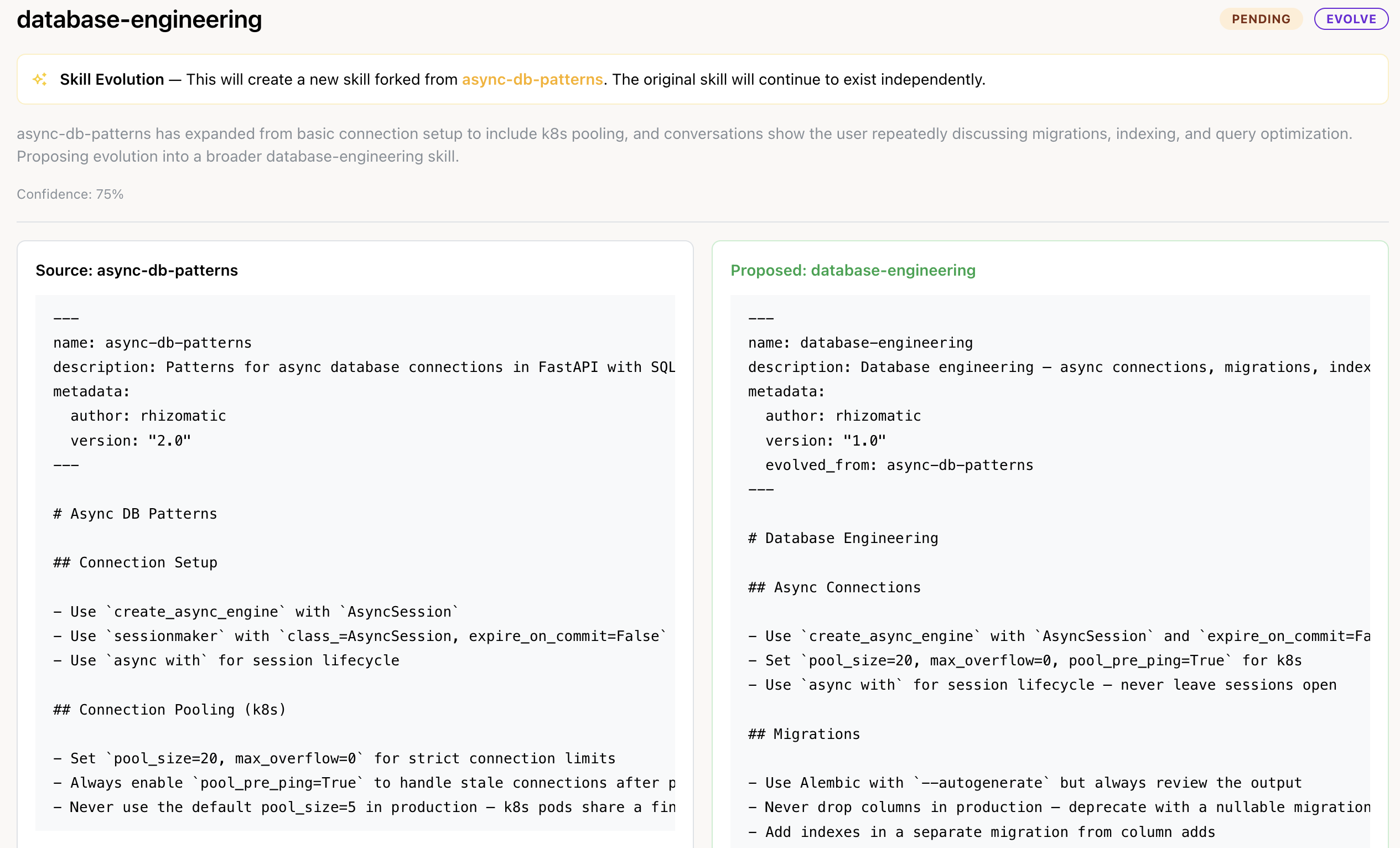1400x848 pixels.
Task: Click 'Always enable pool_pre_ping=True' line
Action: (364, 783)
